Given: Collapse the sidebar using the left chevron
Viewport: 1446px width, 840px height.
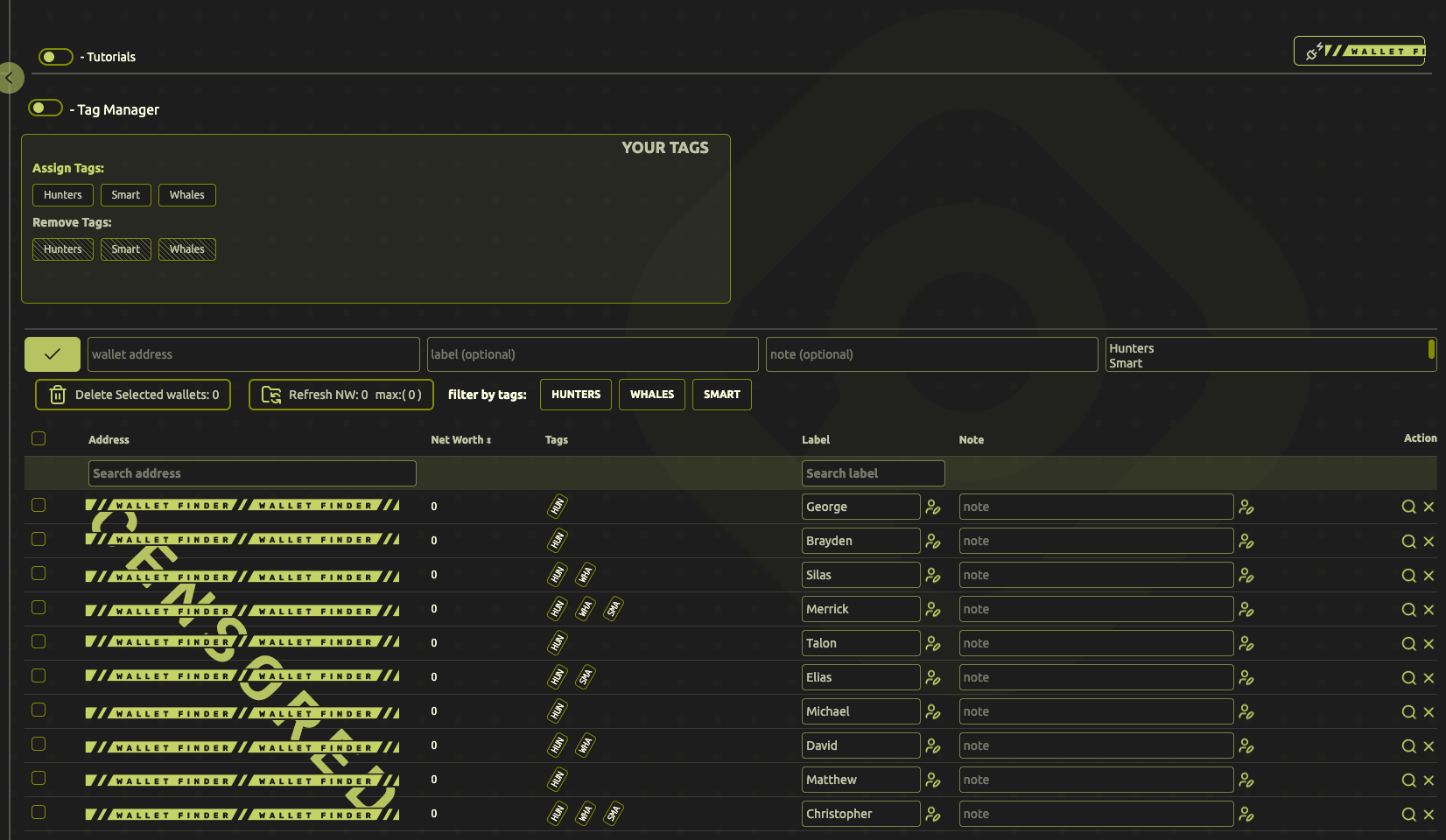Looking at the screenshot, I should coord(10,78).
